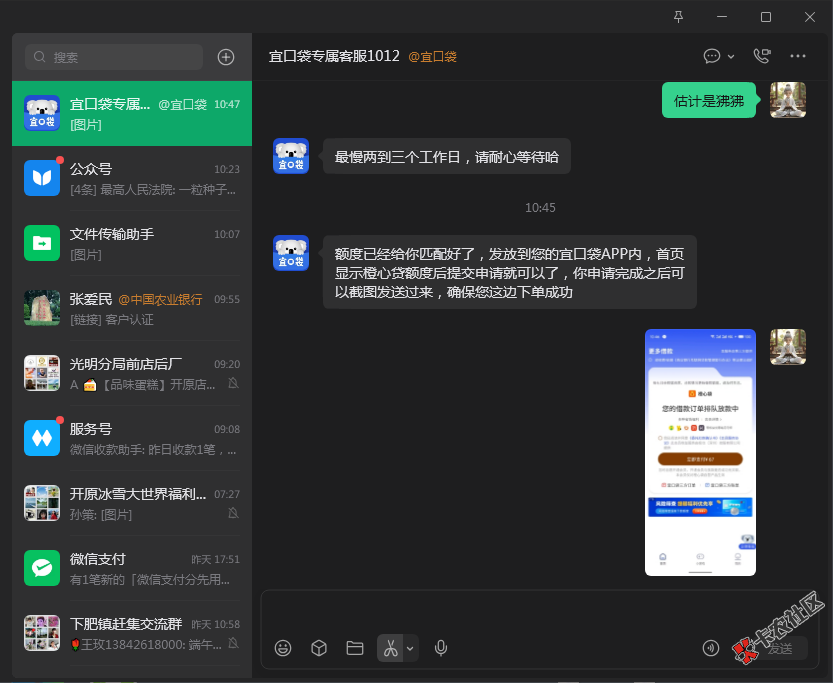Open the 张爱民 conversation
The width and height of the screenshot is (833, 683).
(x=132, y=309)
